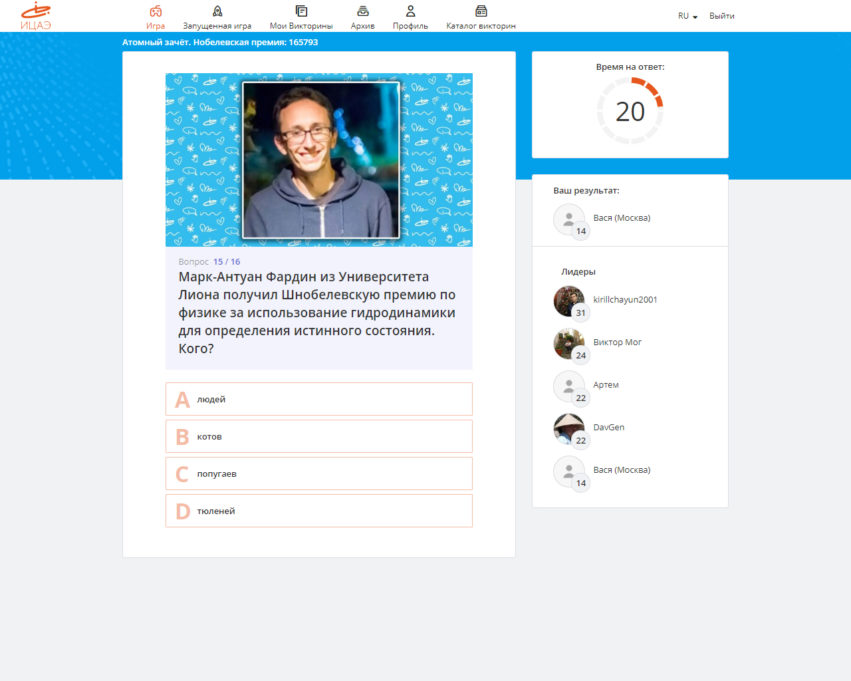Open Мои Викторины icon
Screen dimensions: 851x681
point(301,11)
